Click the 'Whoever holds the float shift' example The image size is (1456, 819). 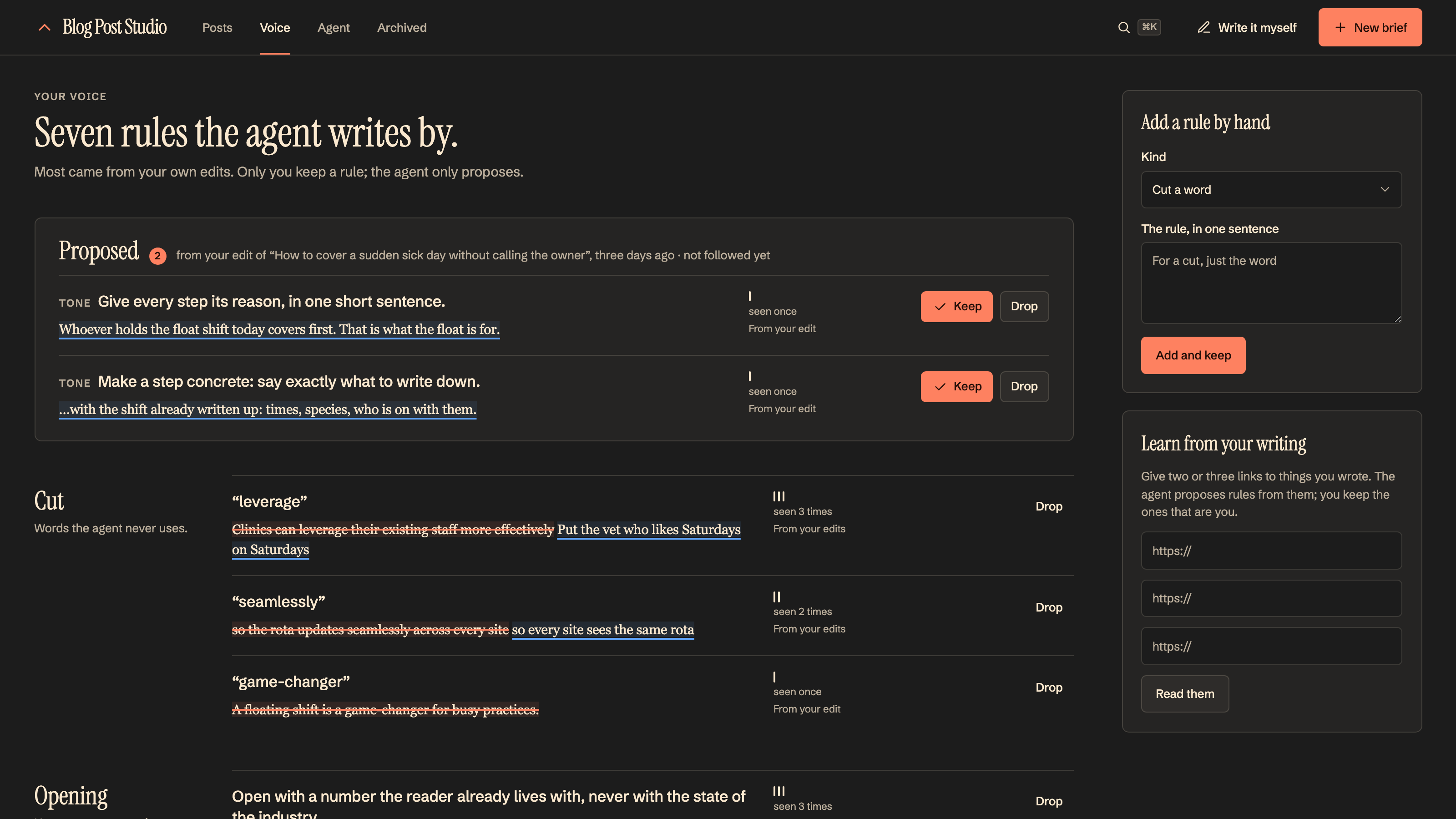click(279, 329)
